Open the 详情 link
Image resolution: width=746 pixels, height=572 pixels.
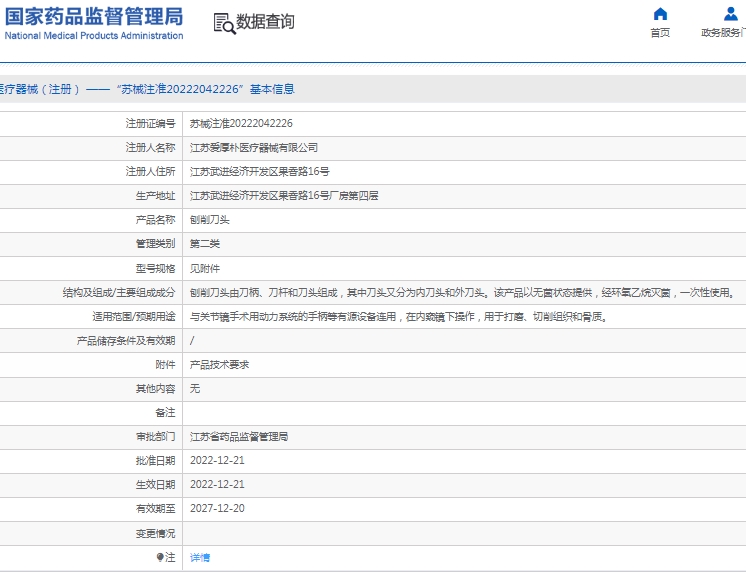200,557
